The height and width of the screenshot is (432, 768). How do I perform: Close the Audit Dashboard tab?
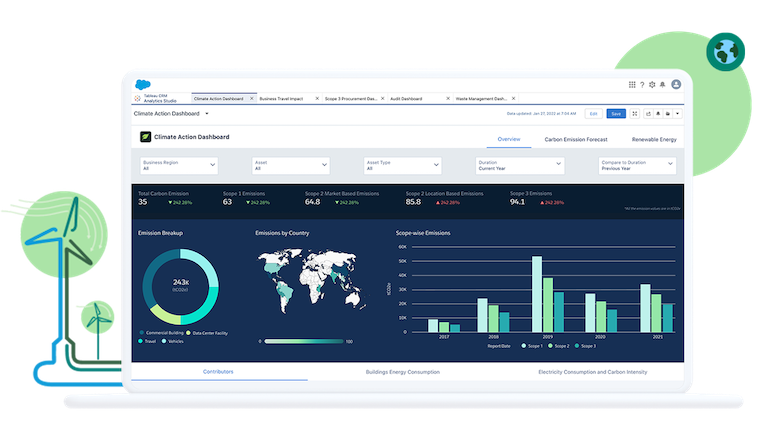tap(448, 98)
